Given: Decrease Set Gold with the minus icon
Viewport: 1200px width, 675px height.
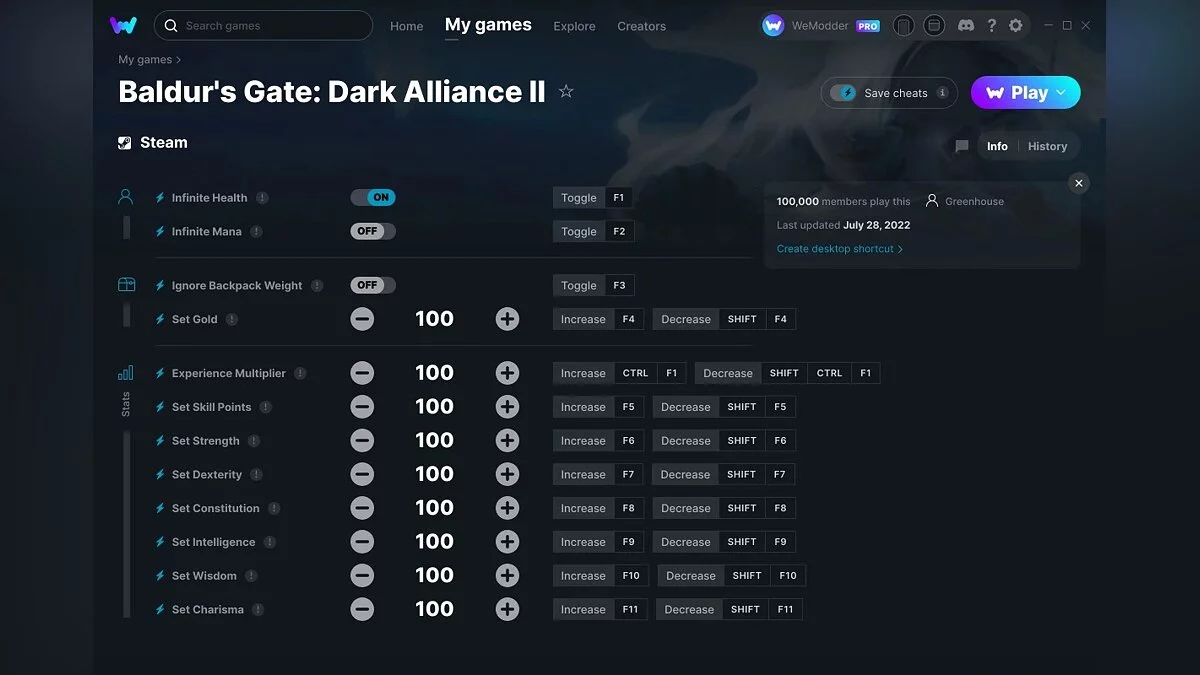Looking at the screenshot, I should tap(362, 319).
